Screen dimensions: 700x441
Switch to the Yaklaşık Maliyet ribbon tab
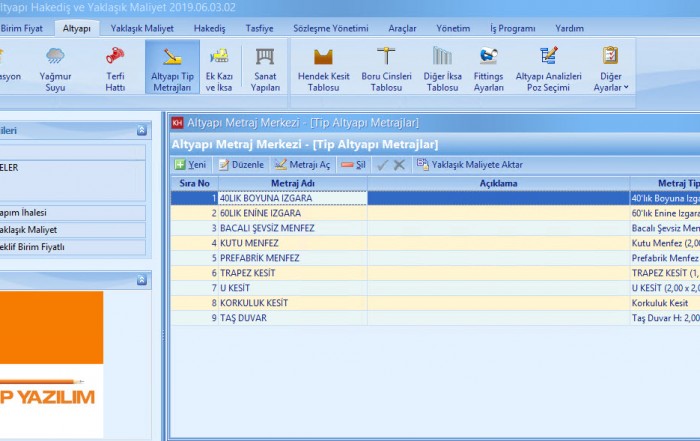pyautogui.click(x=142, y=28)
